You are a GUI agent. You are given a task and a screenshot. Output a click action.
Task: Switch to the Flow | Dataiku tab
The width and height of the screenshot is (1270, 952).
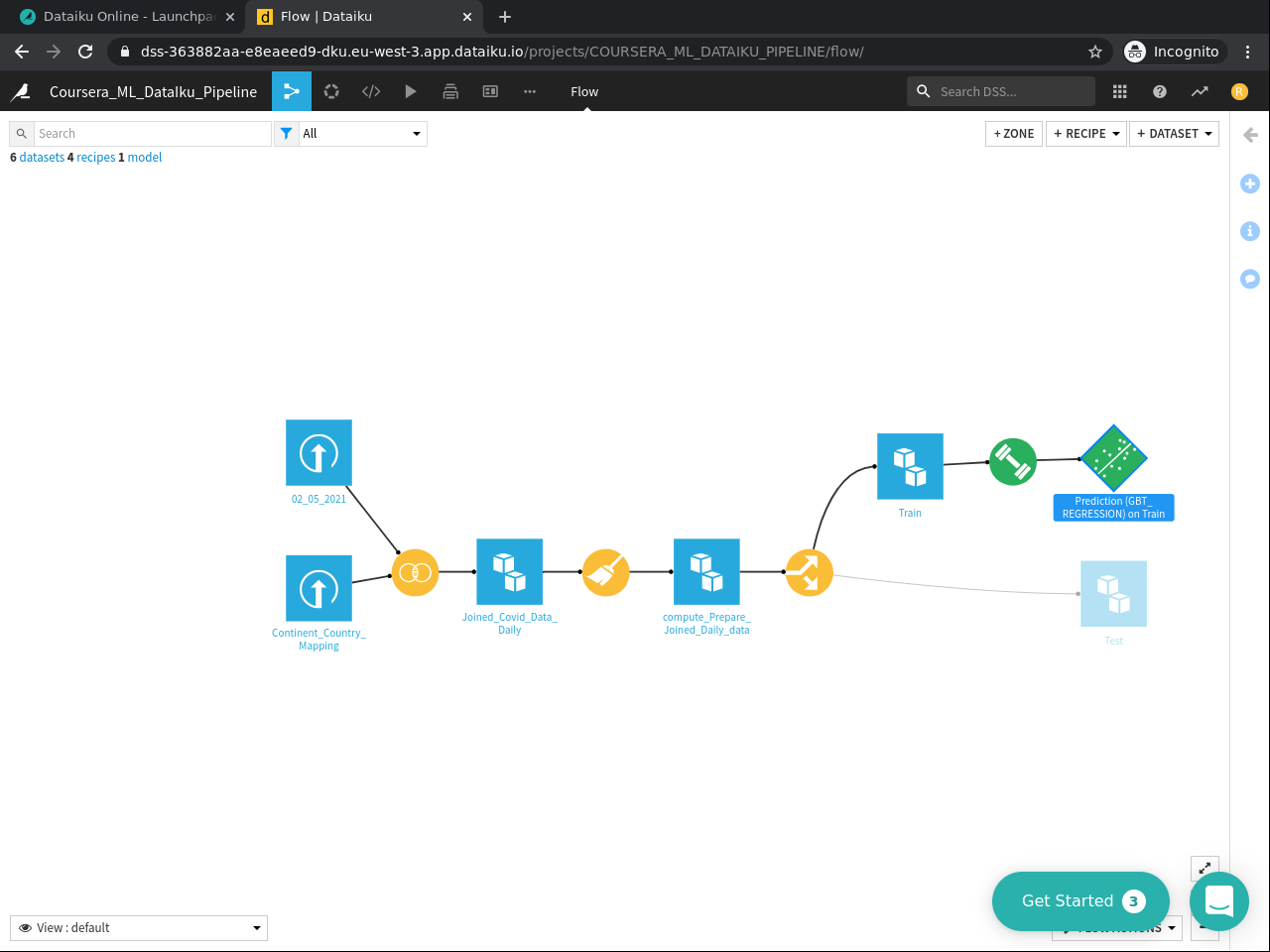[364, 17]
